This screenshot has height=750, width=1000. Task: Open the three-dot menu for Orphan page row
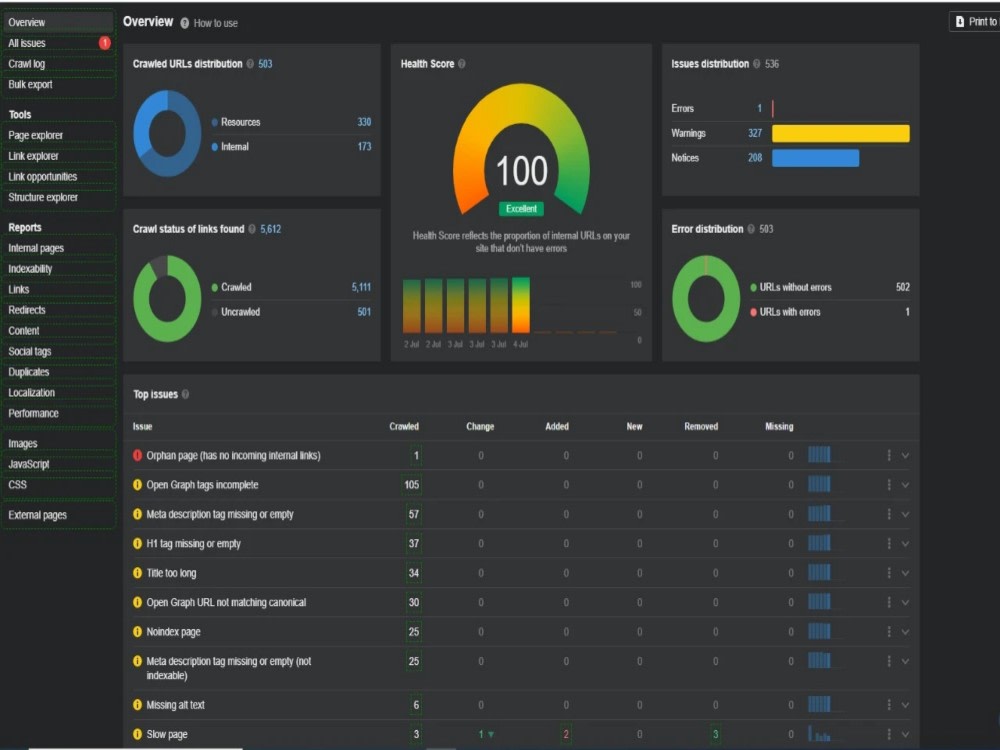tap(888, 455)
